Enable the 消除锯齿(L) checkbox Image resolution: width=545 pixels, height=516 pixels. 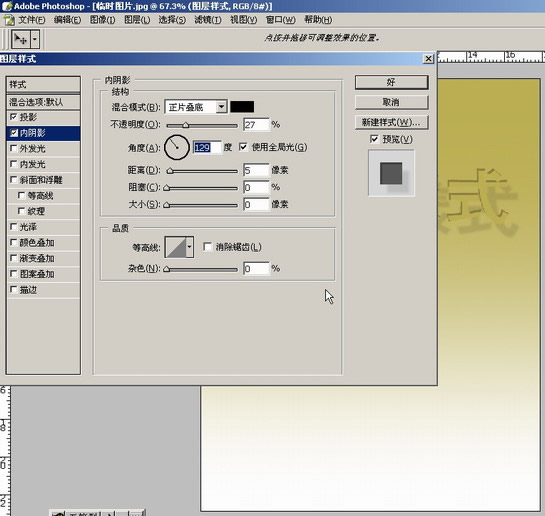[208, 247]
